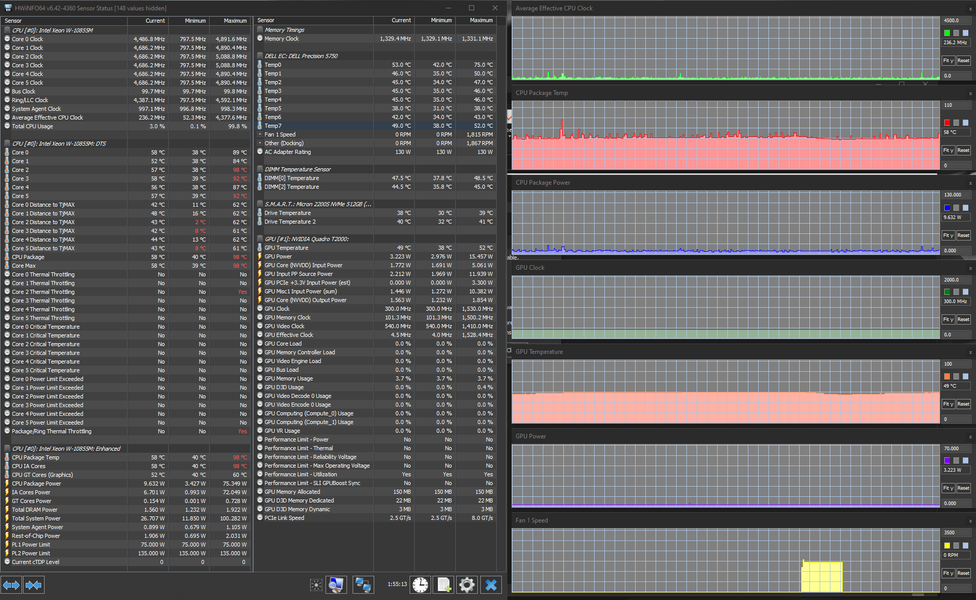The image size is (976, 600).
Task: Click Fit y on Fan 1 Speed graph
Action: (948, 573)
